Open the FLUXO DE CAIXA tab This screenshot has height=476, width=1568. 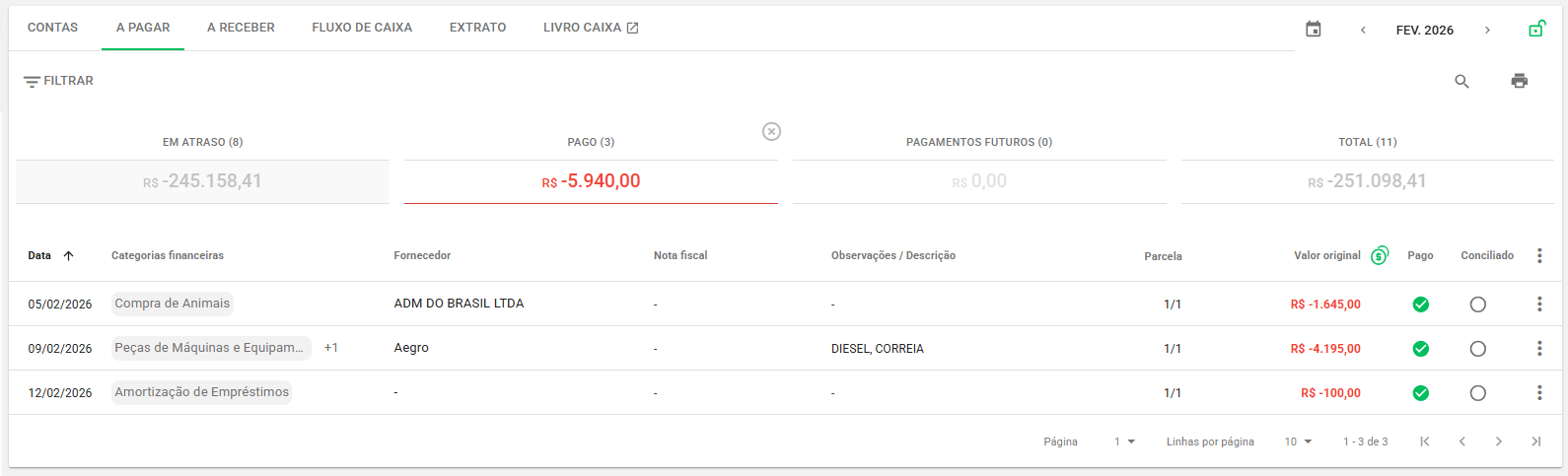[x=362, y=28]
